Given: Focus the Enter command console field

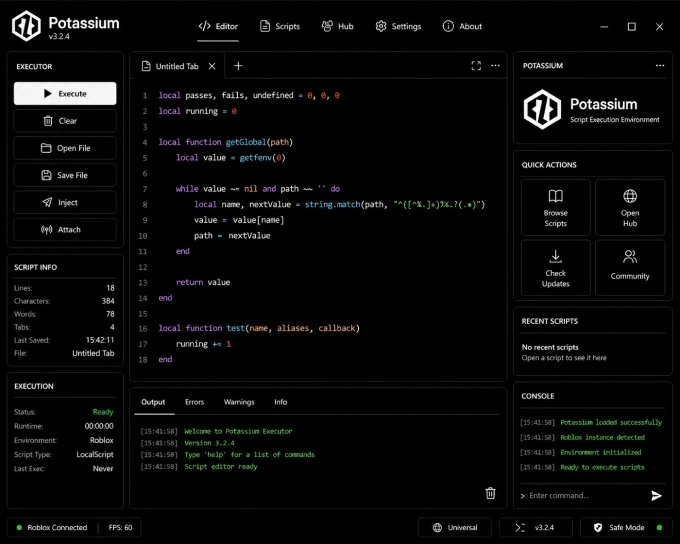Looking at the screenshot, I should (583, 495).
